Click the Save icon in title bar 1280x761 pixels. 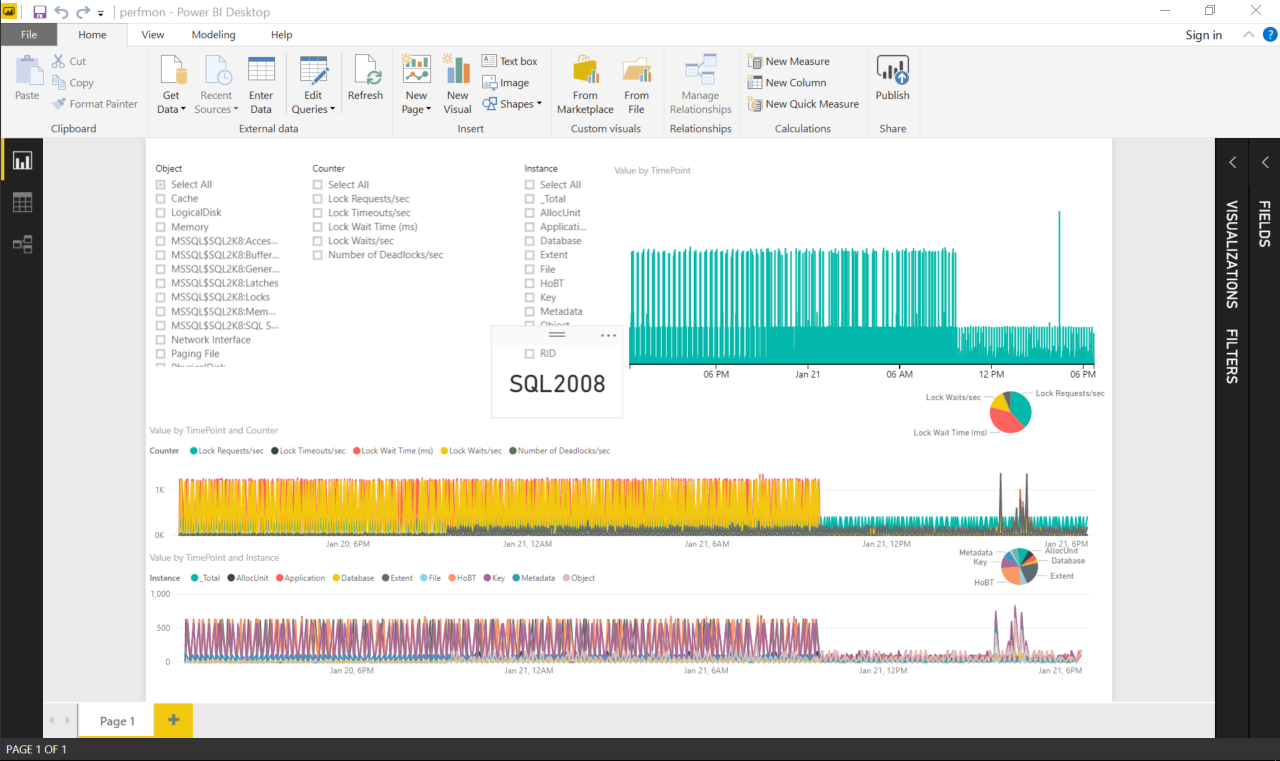[x=40, y=12]
